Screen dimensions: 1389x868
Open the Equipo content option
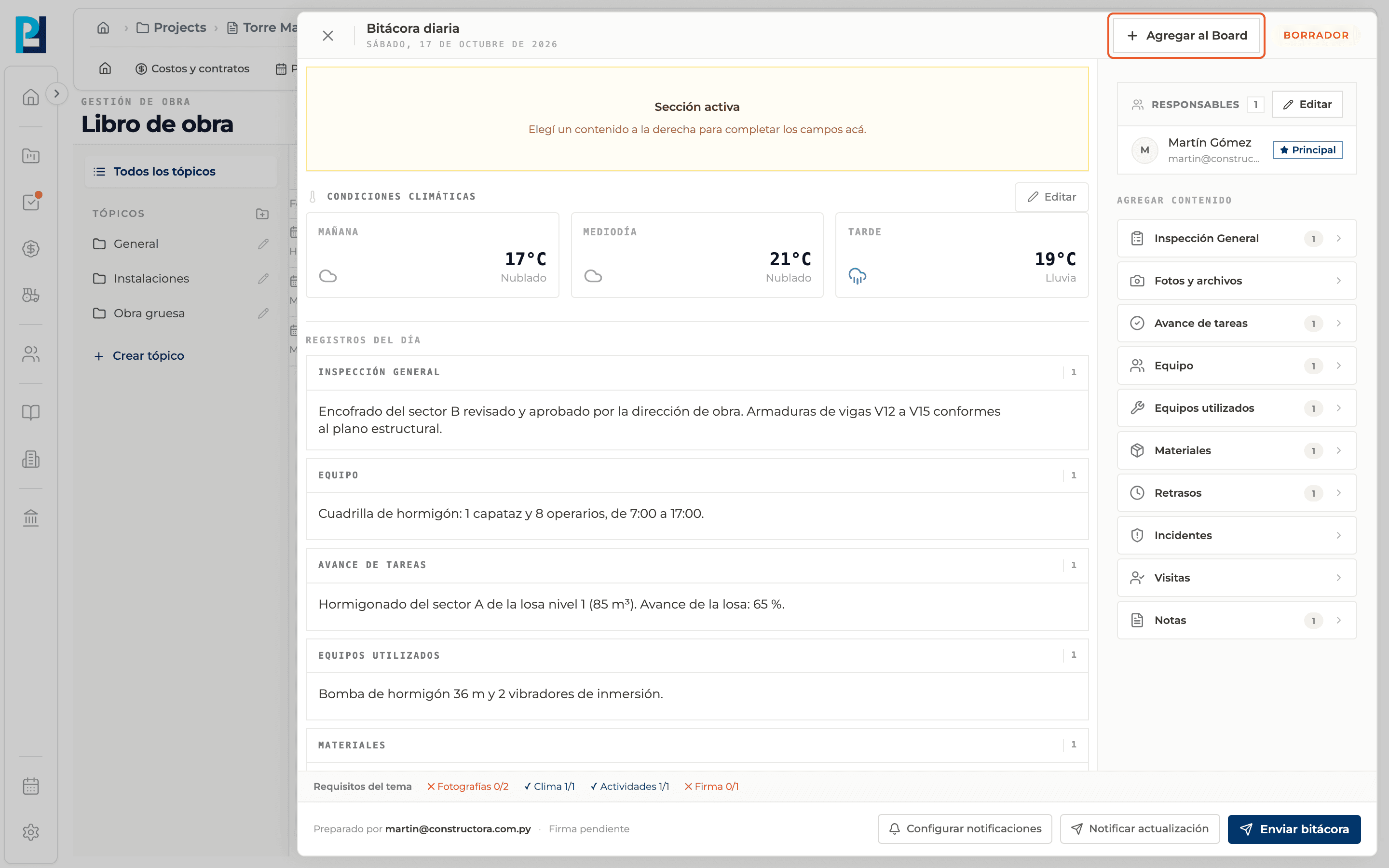tap(1236, 366)
